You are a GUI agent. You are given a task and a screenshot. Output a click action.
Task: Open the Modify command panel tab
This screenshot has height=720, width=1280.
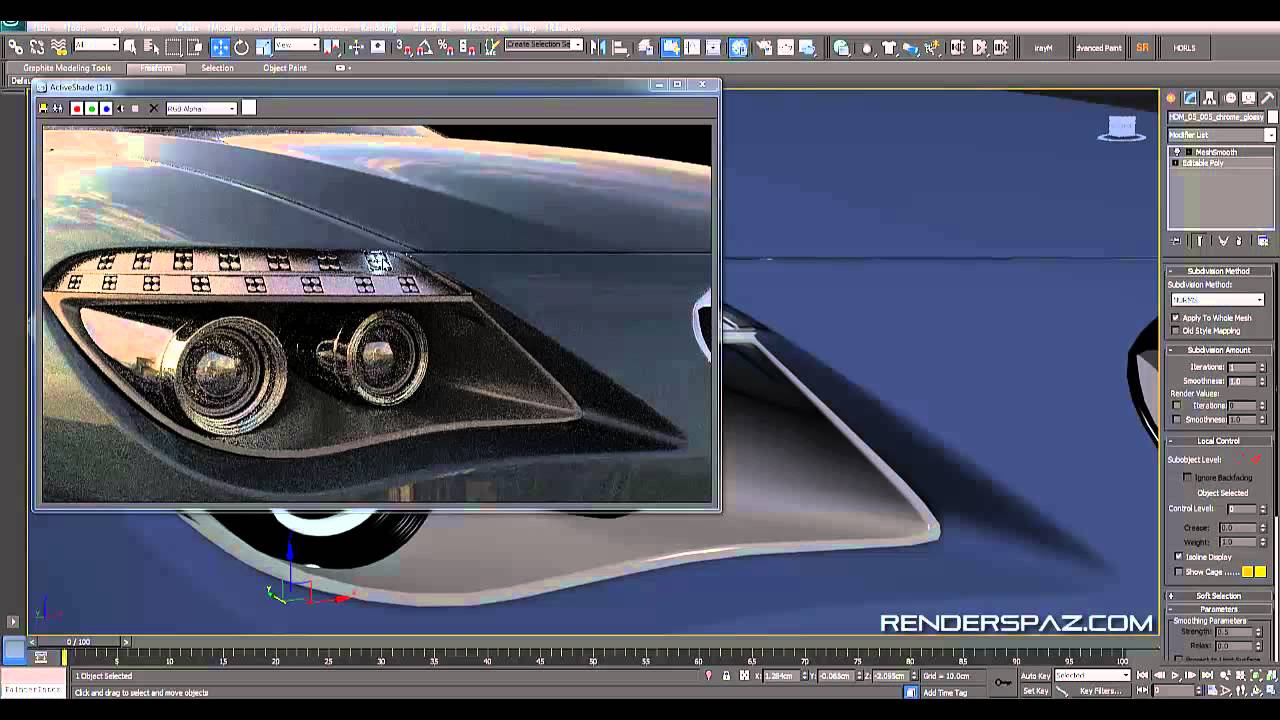click(1190, 98)
